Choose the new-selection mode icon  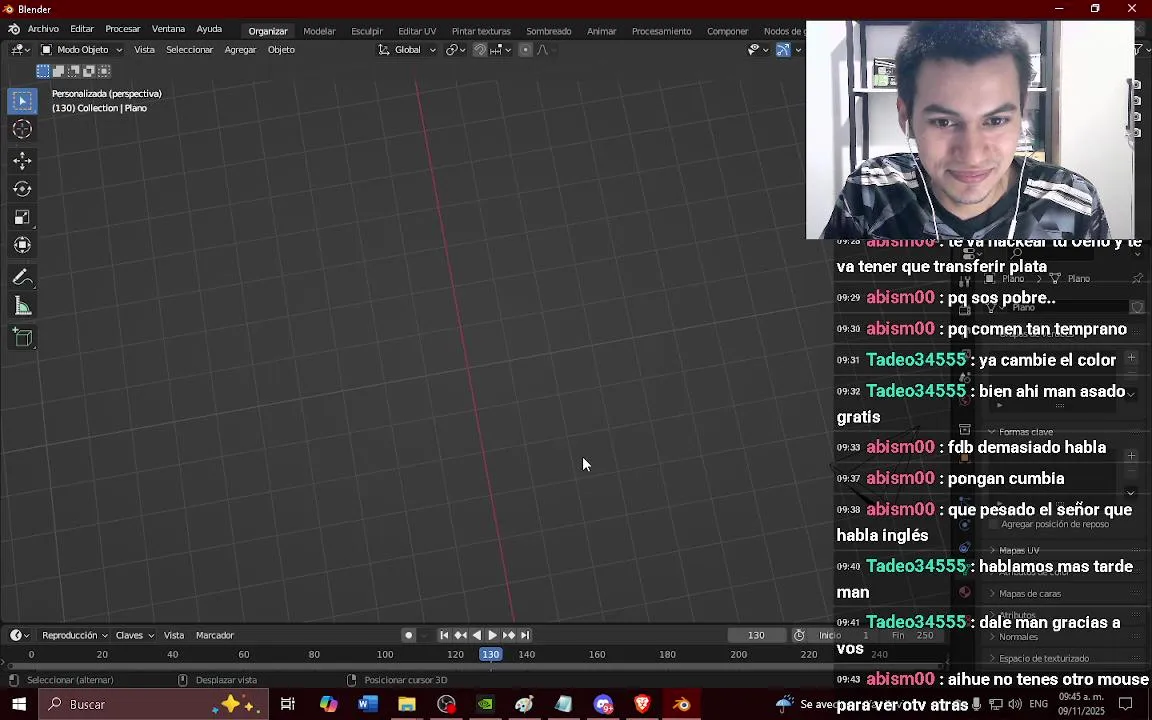pyautogui.click(x=43, y=71)
